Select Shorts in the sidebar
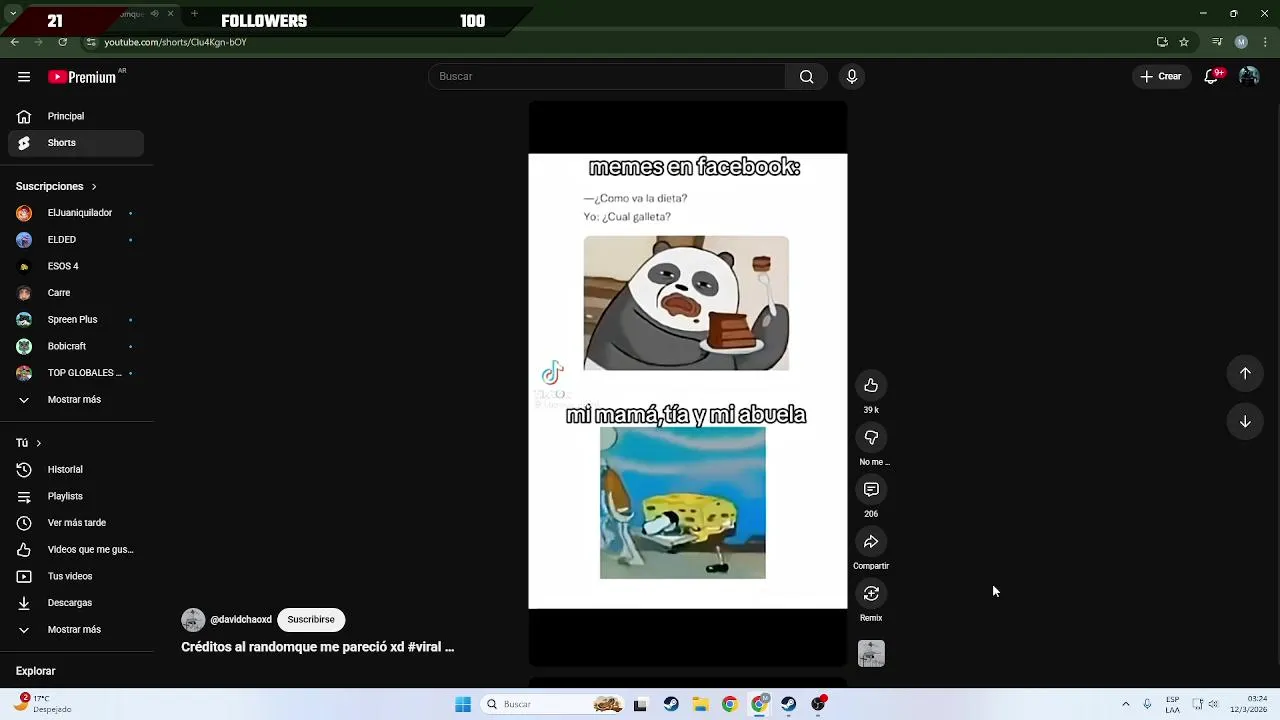Image resolution: width=1280 pixels, height=720 pixels. (x=76, y=143)
